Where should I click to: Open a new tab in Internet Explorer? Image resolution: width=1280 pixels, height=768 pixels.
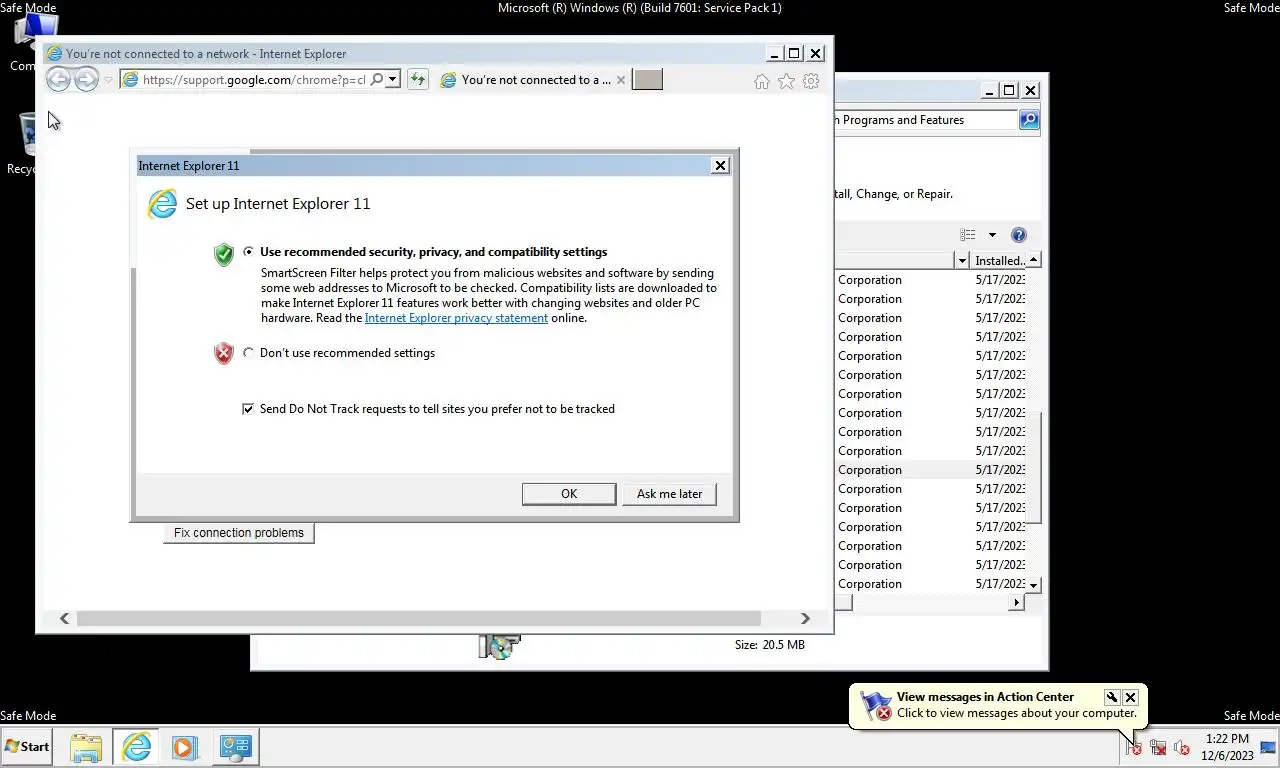[647, 80]
